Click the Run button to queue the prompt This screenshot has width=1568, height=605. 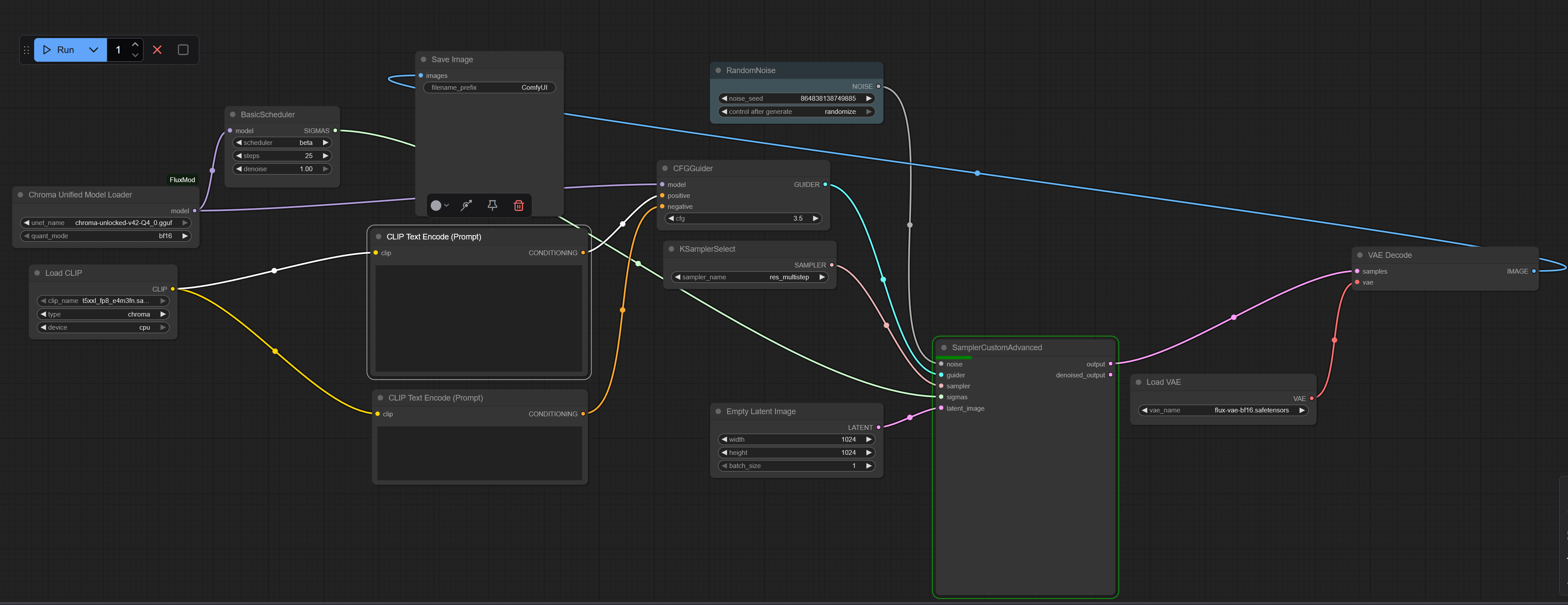click(59, 50)
